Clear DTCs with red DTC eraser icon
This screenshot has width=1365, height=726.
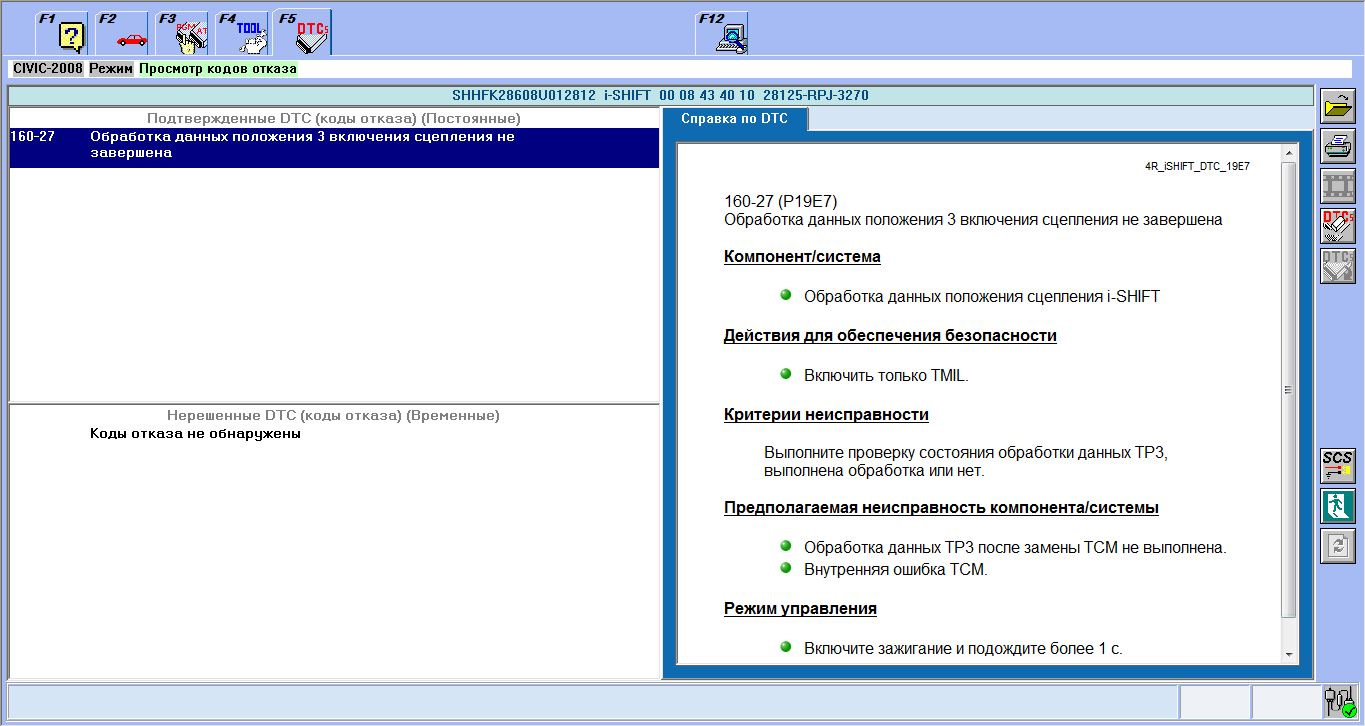(1338, 226)
